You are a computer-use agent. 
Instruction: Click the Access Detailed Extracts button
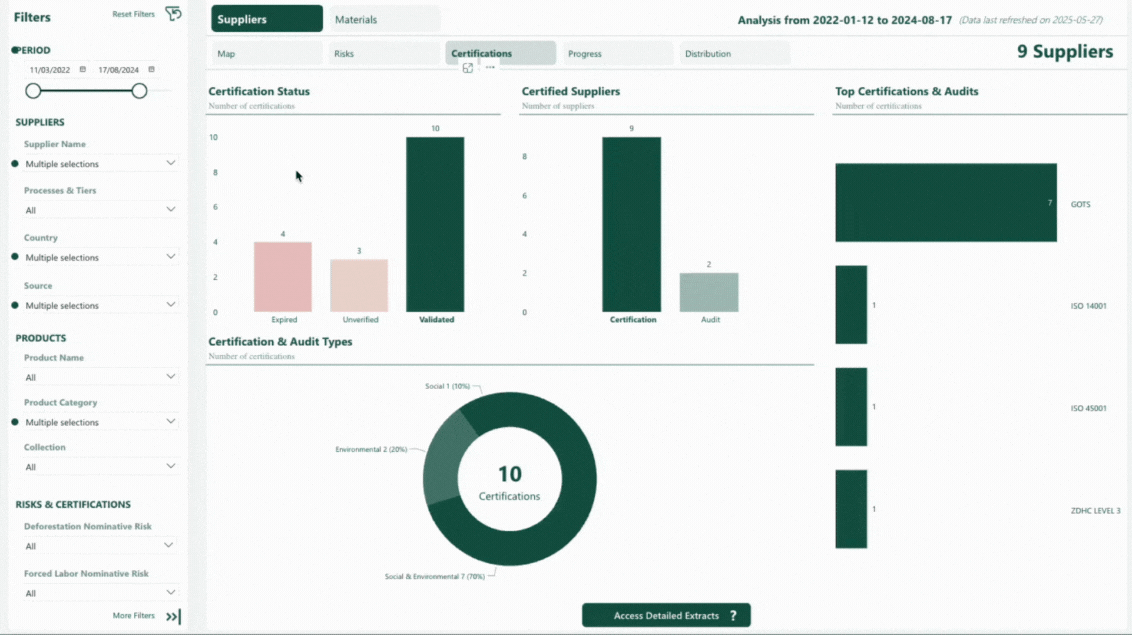(666, 616)
